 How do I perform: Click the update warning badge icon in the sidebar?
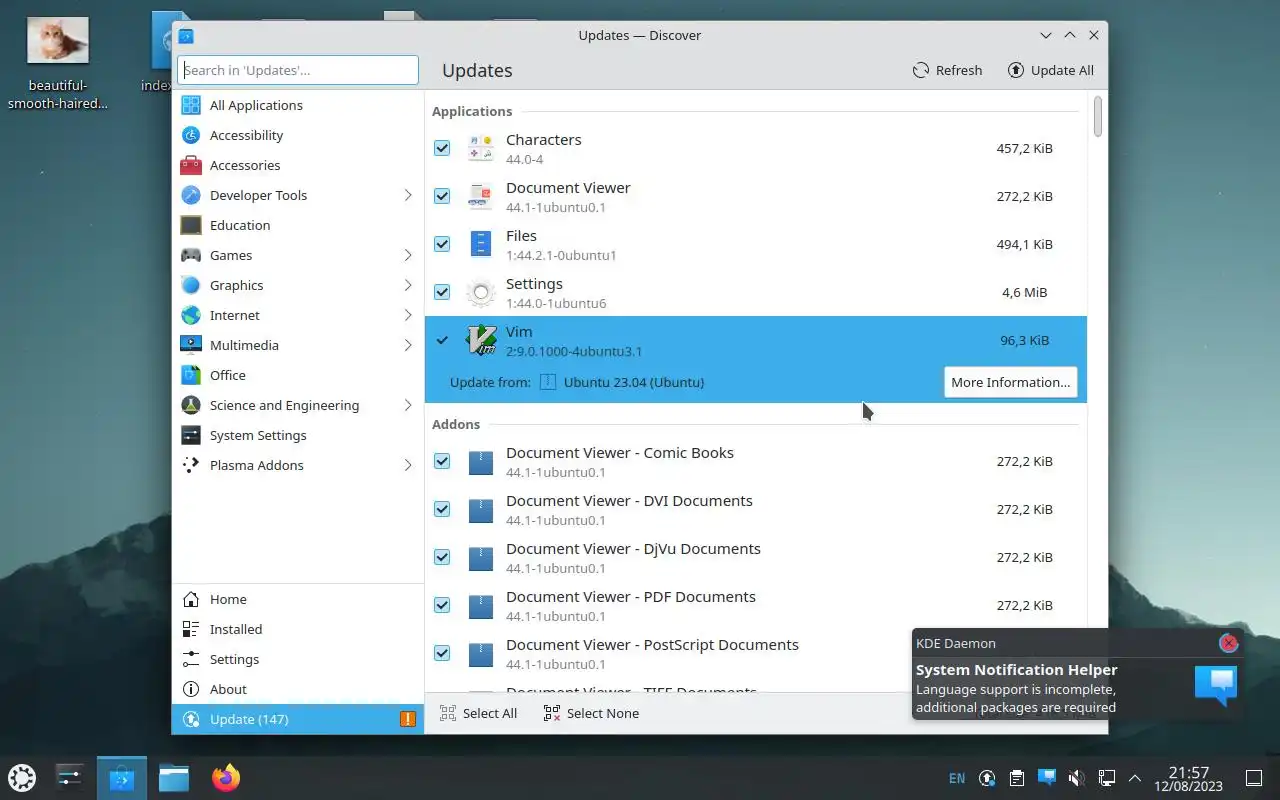coord(408,719)
